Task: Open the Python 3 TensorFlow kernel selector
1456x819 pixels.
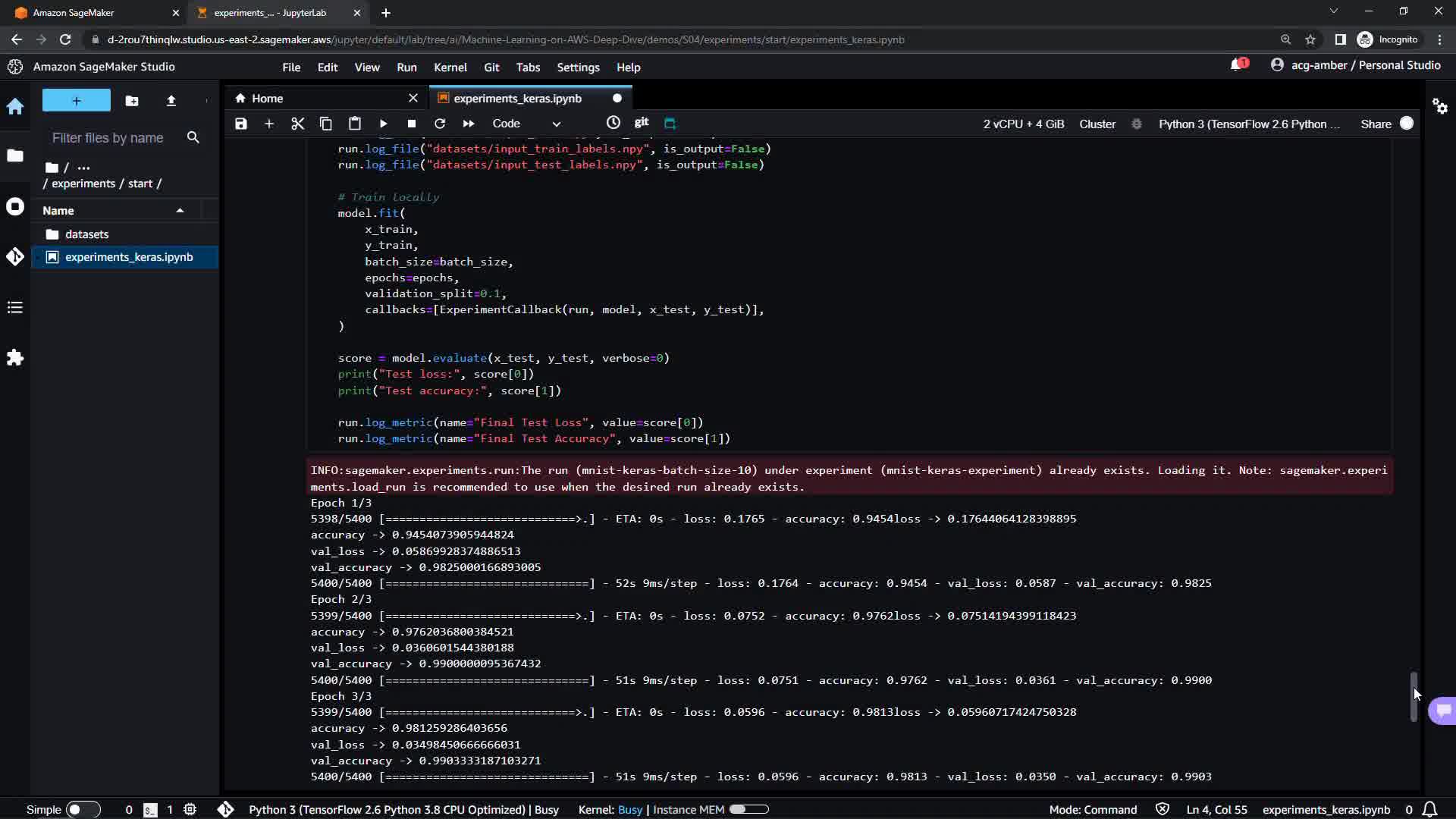Action: [x=1249, y=124]
